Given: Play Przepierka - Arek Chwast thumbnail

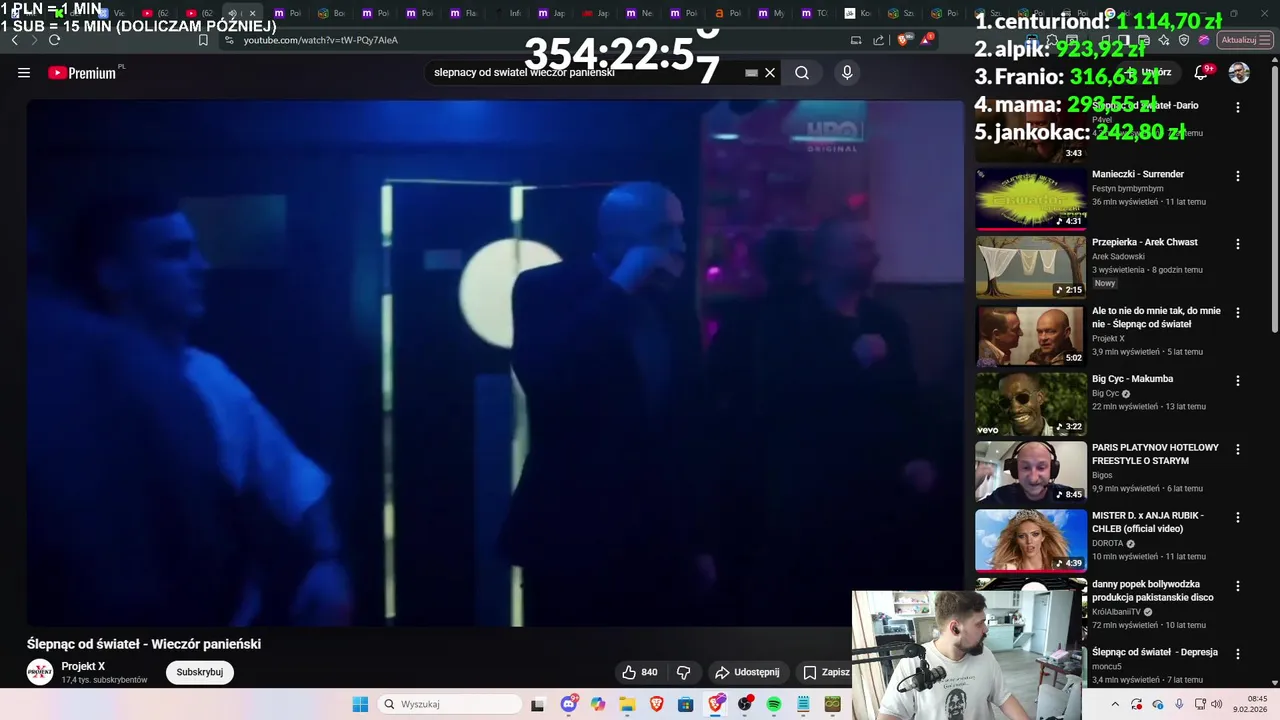Looking at the screenshot, I should [1031, 267].
